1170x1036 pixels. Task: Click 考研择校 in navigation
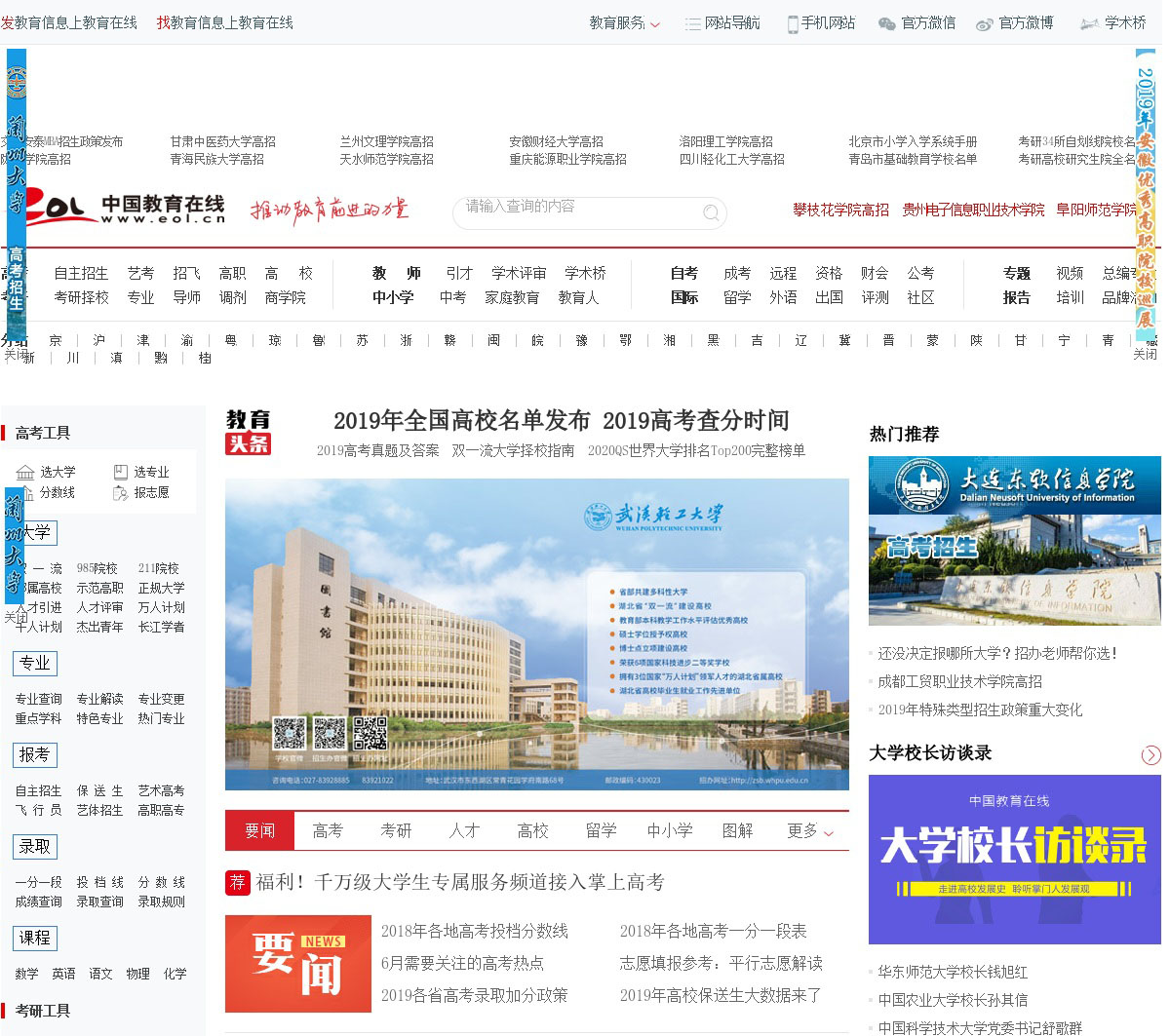[x=81, y=298]
